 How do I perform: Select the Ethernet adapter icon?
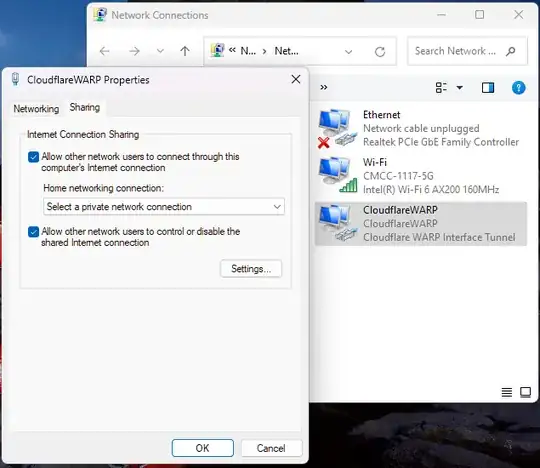pos(337,128)
